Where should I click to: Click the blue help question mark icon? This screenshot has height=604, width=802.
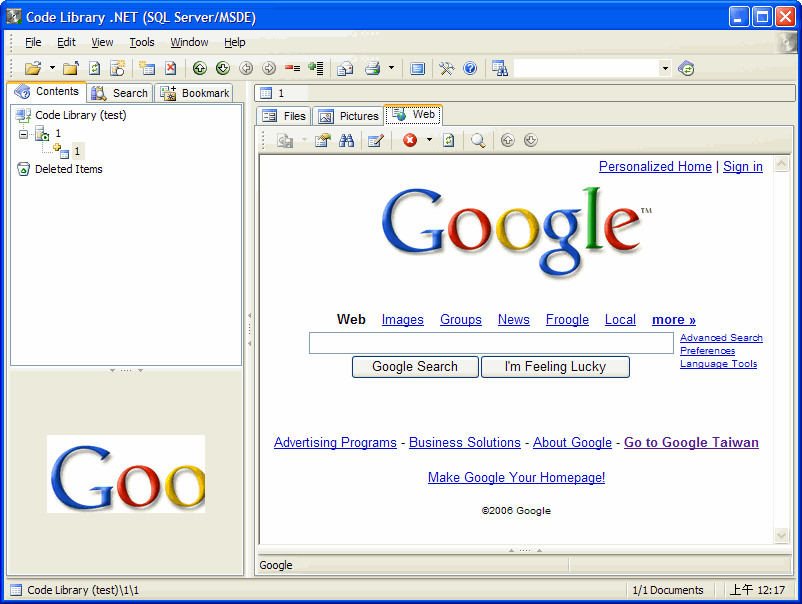coord(470,68)
